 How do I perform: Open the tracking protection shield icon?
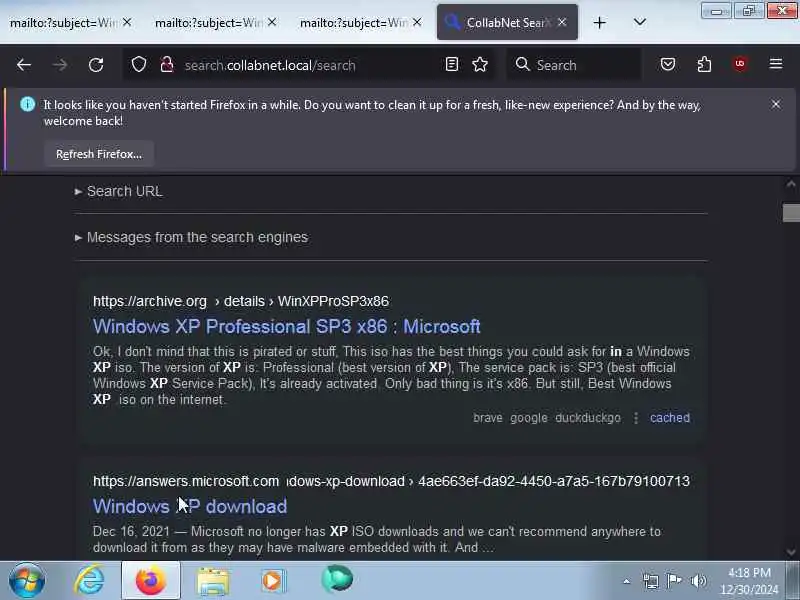click(x=139, y=64)
